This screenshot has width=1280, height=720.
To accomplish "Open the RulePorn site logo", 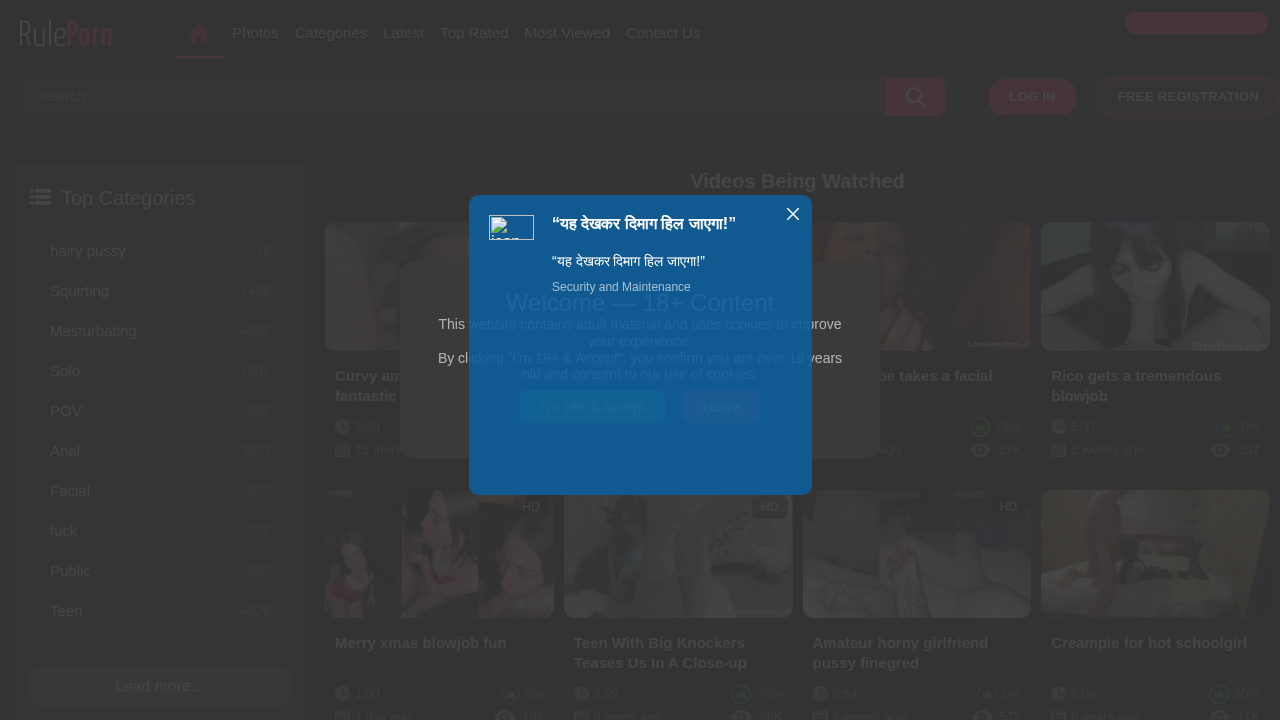I will (66, 34).
